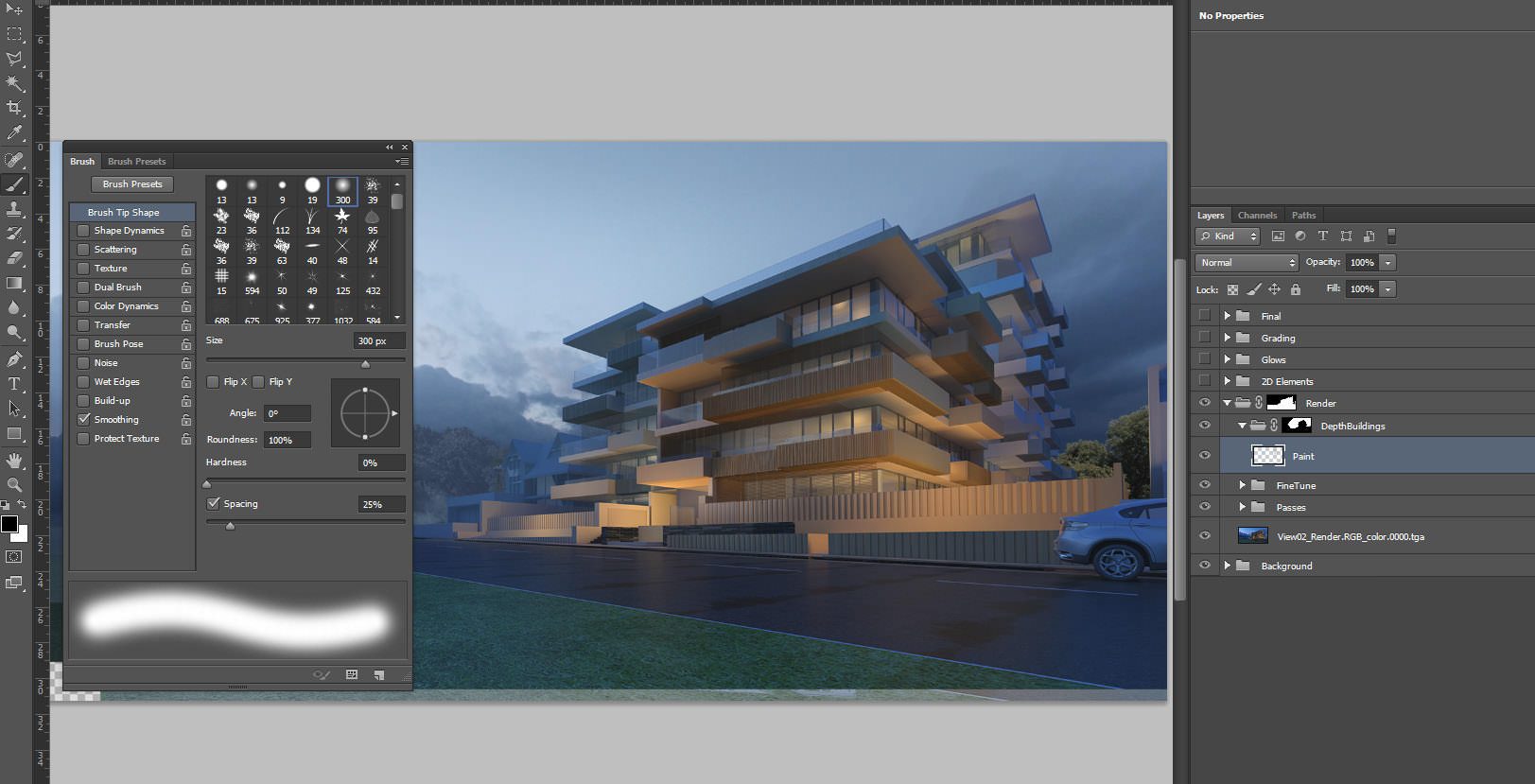The image size is (1535, 784).
Task: Enable the Scattering checkbox
Action: pyautogui.click(x=84, y=250)
